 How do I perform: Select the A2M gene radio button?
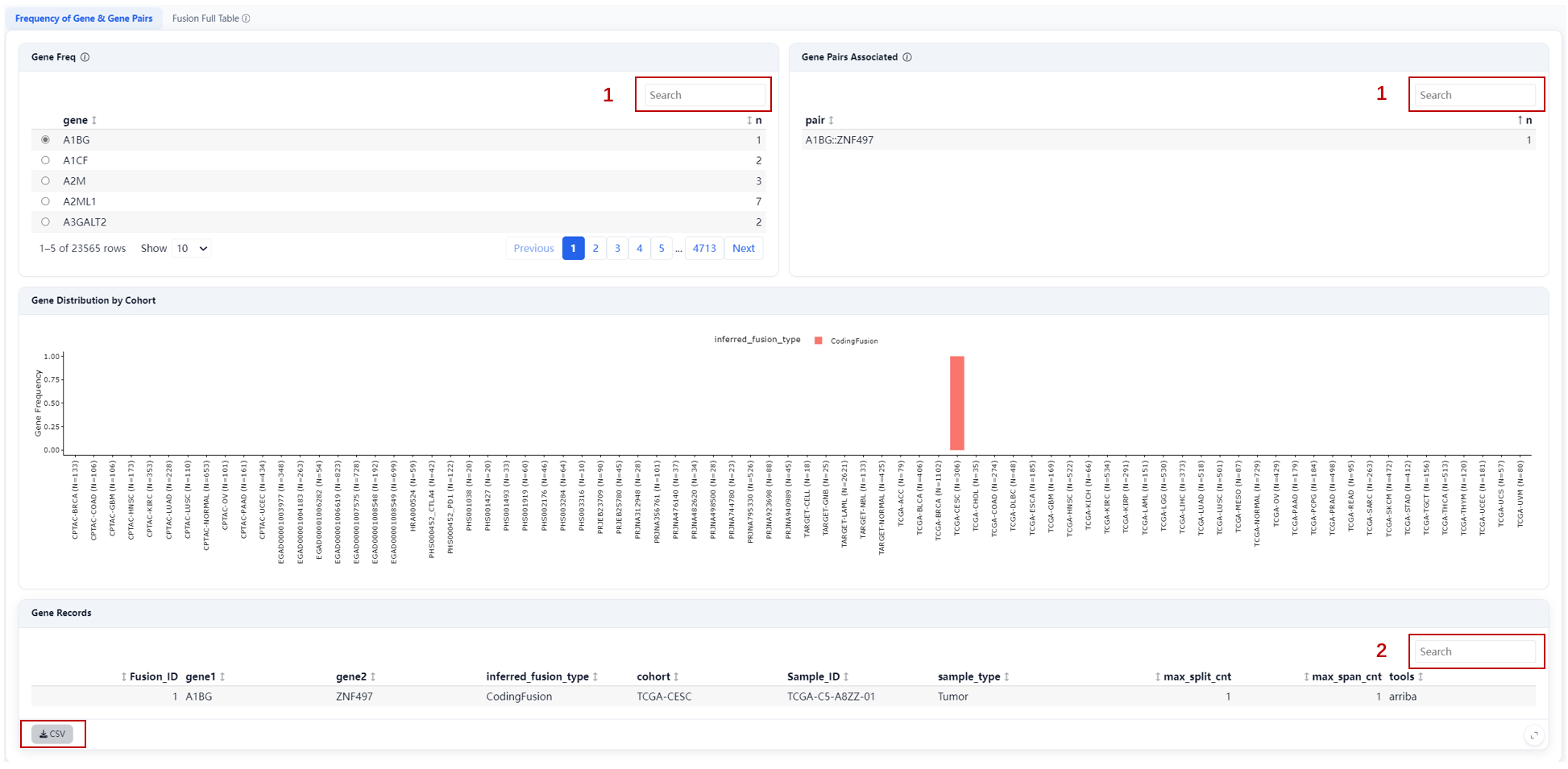(x=45, y=181)
